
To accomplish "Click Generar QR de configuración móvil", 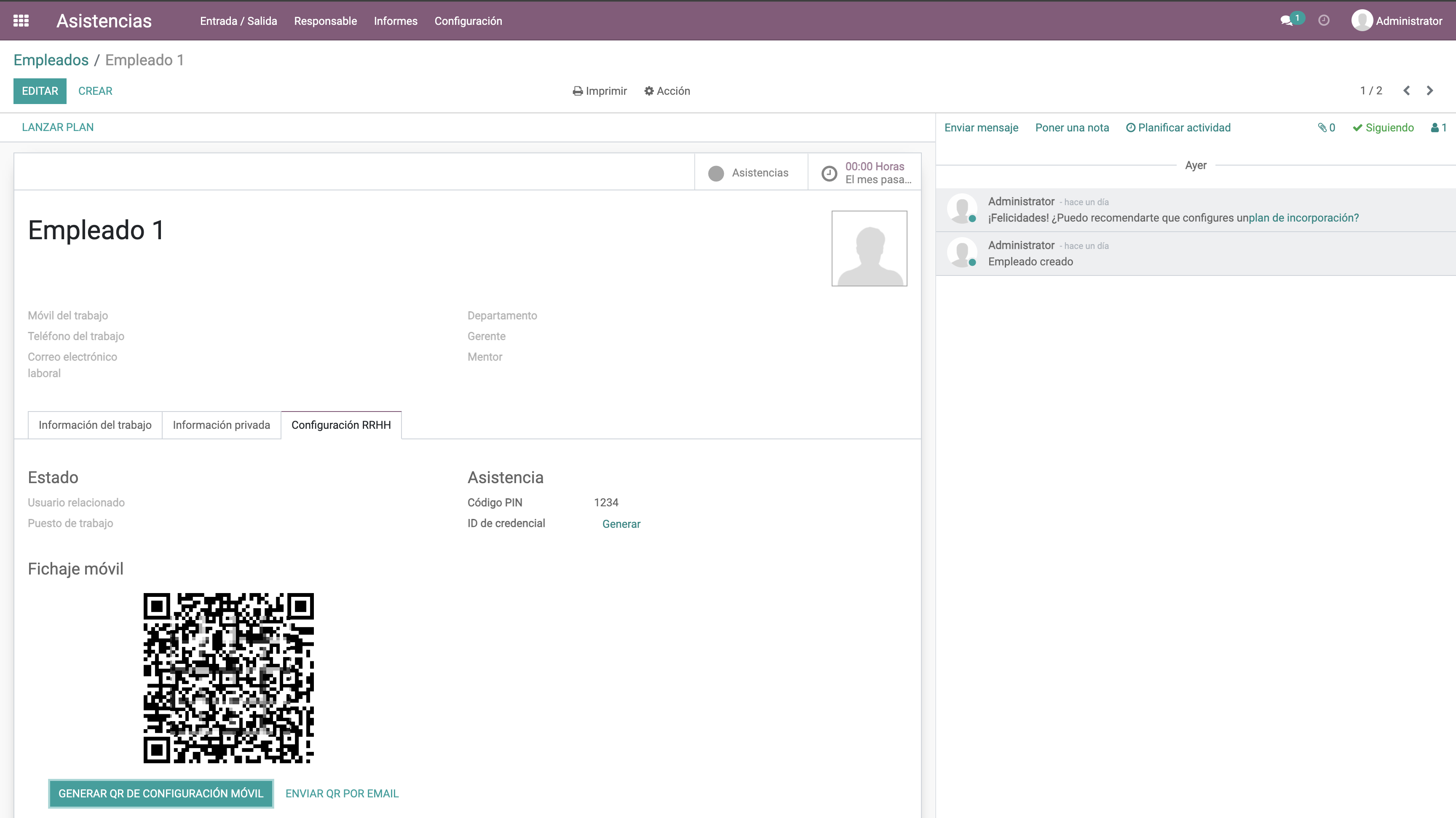I will click(x=161, y=794).
